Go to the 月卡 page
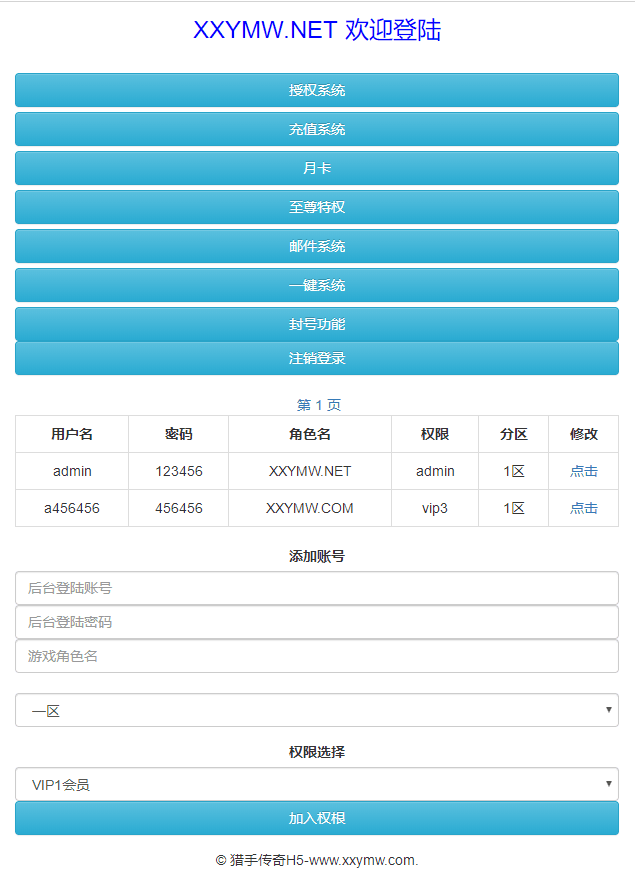The height and width of the screenshot is (873, 635). [x=317, y=168]
